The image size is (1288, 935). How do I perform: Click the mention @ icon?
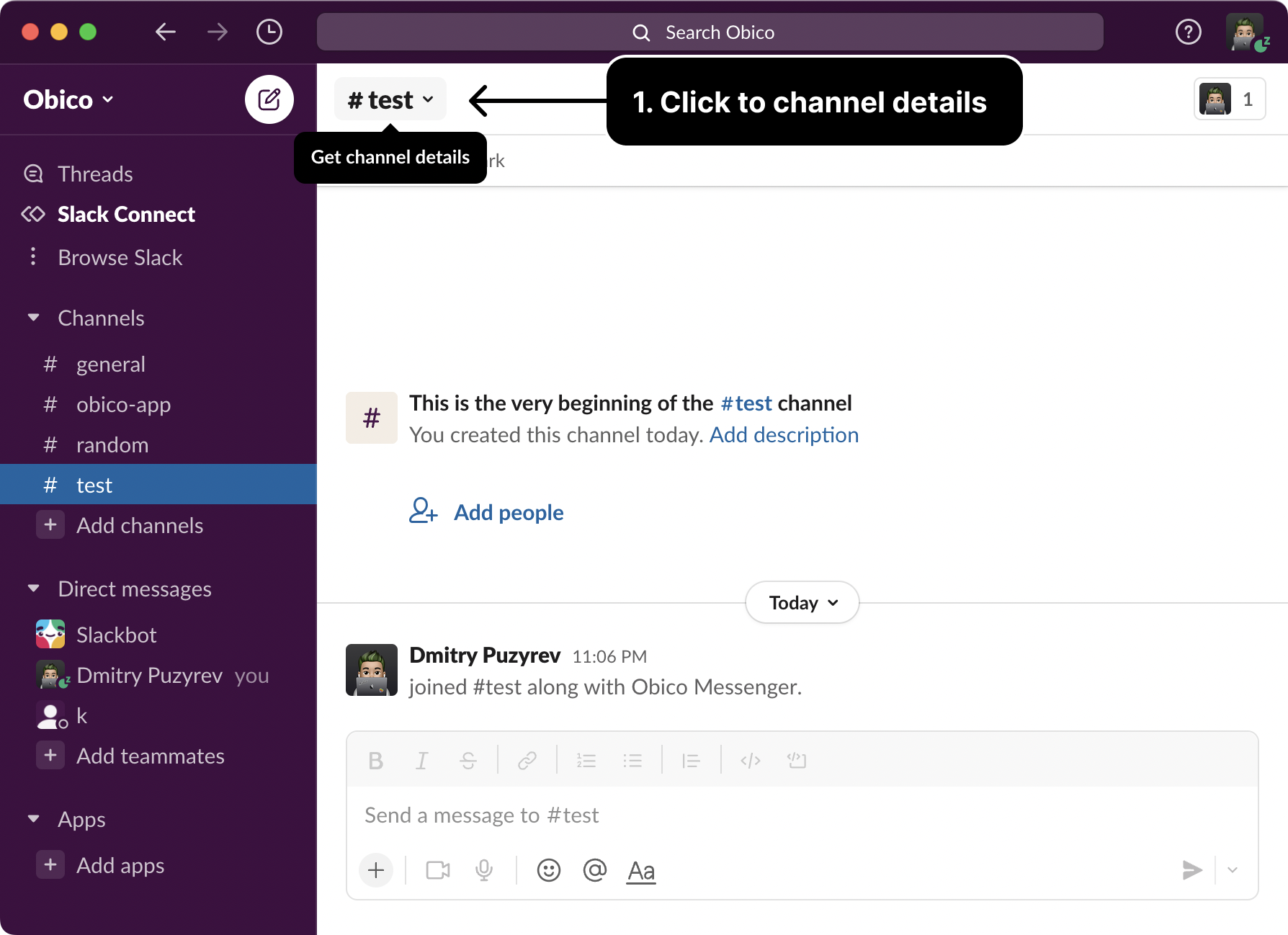[594, 870]
